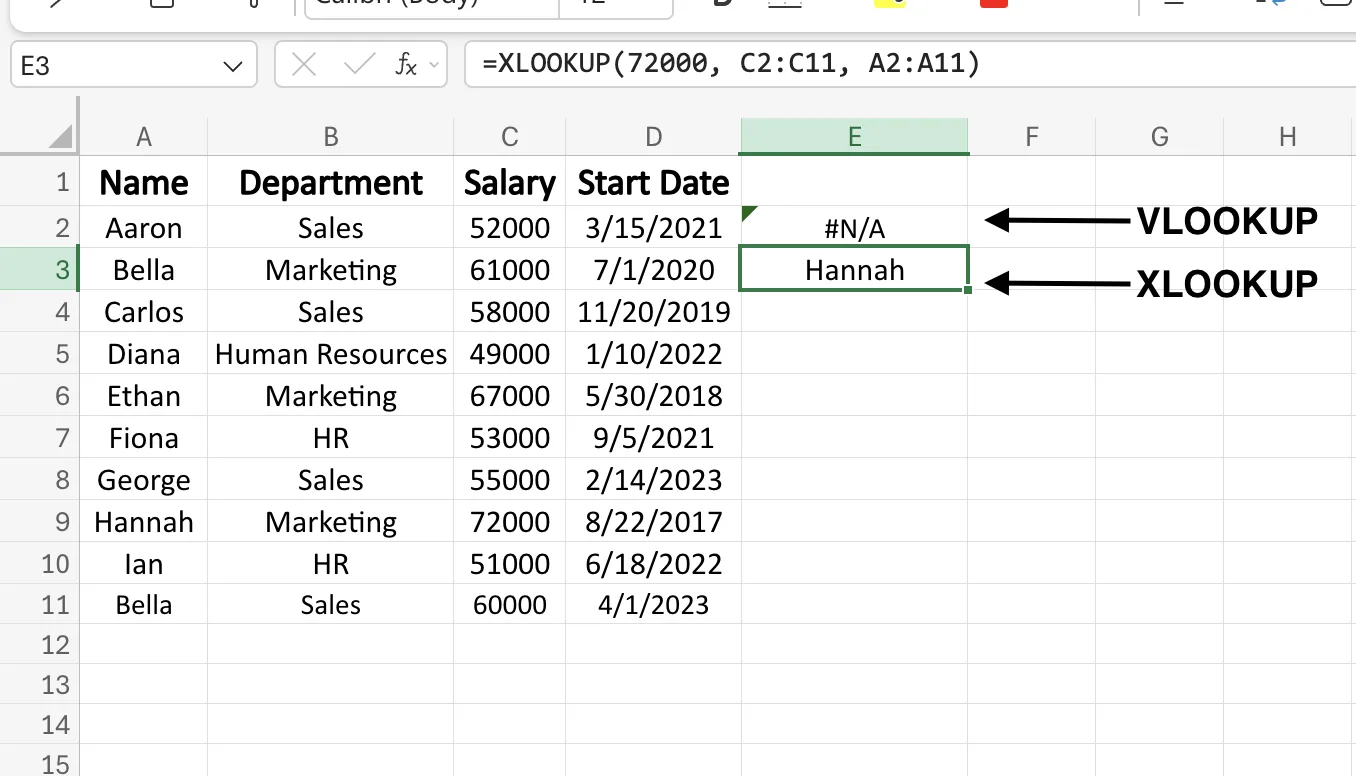1356x776 pixels.
Task: Select the "Hannah" cell in column A
Action: [144, 522]
